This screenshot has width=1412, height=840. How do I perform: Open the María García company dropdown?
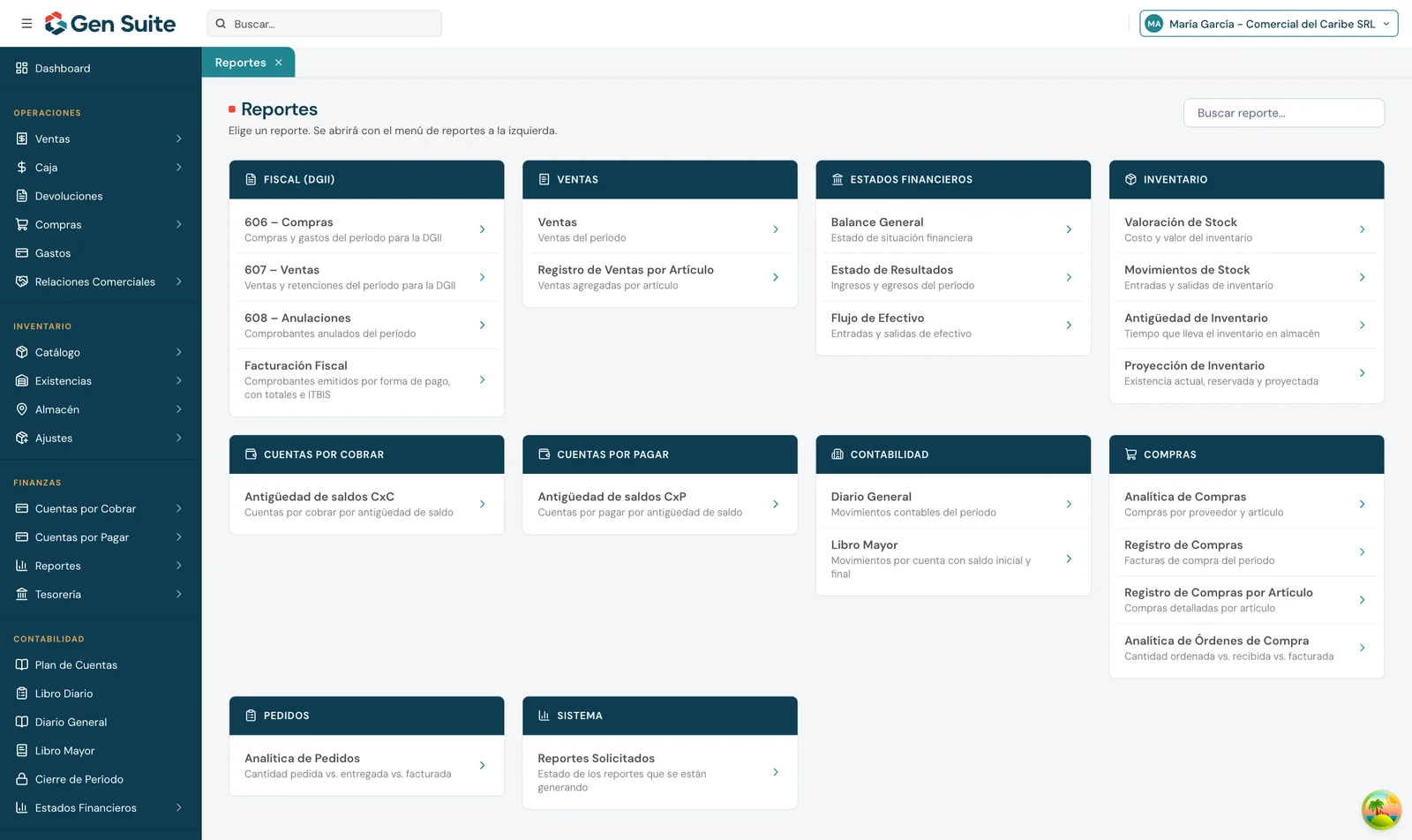coord(1269,24)
